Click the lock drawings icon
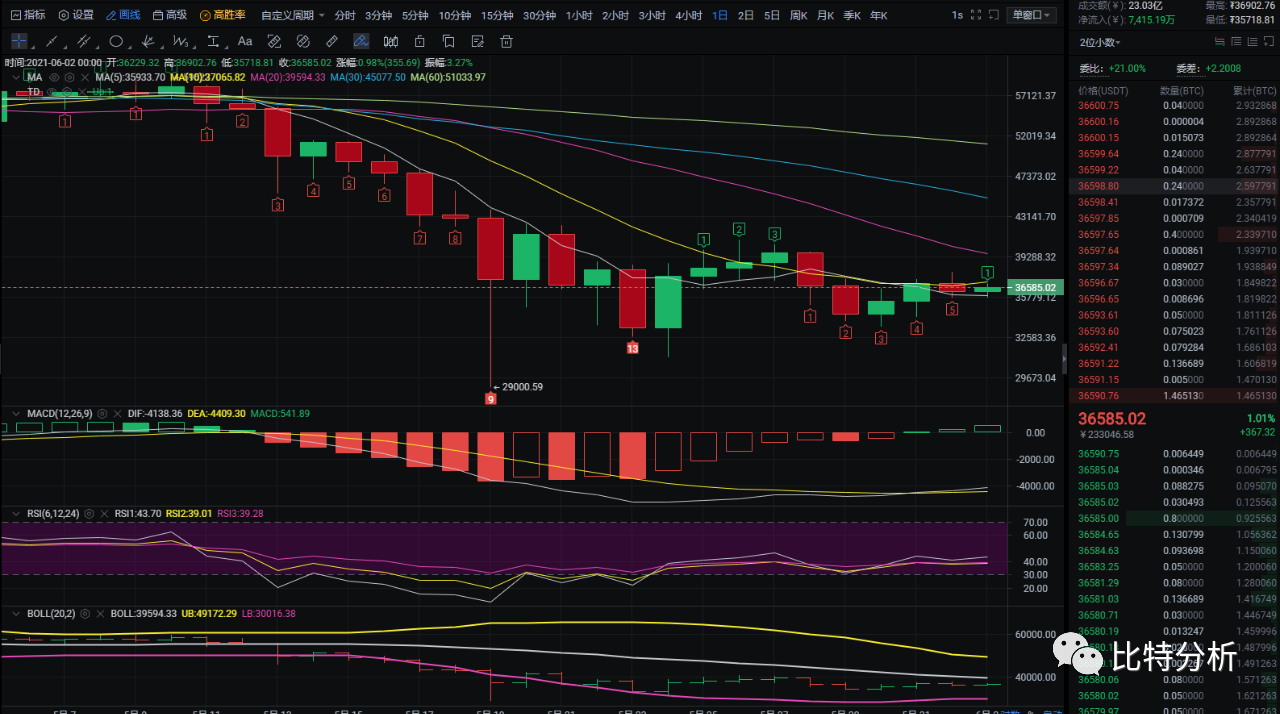This screenshot has width=1280, height=714. [x=420, y=41]
